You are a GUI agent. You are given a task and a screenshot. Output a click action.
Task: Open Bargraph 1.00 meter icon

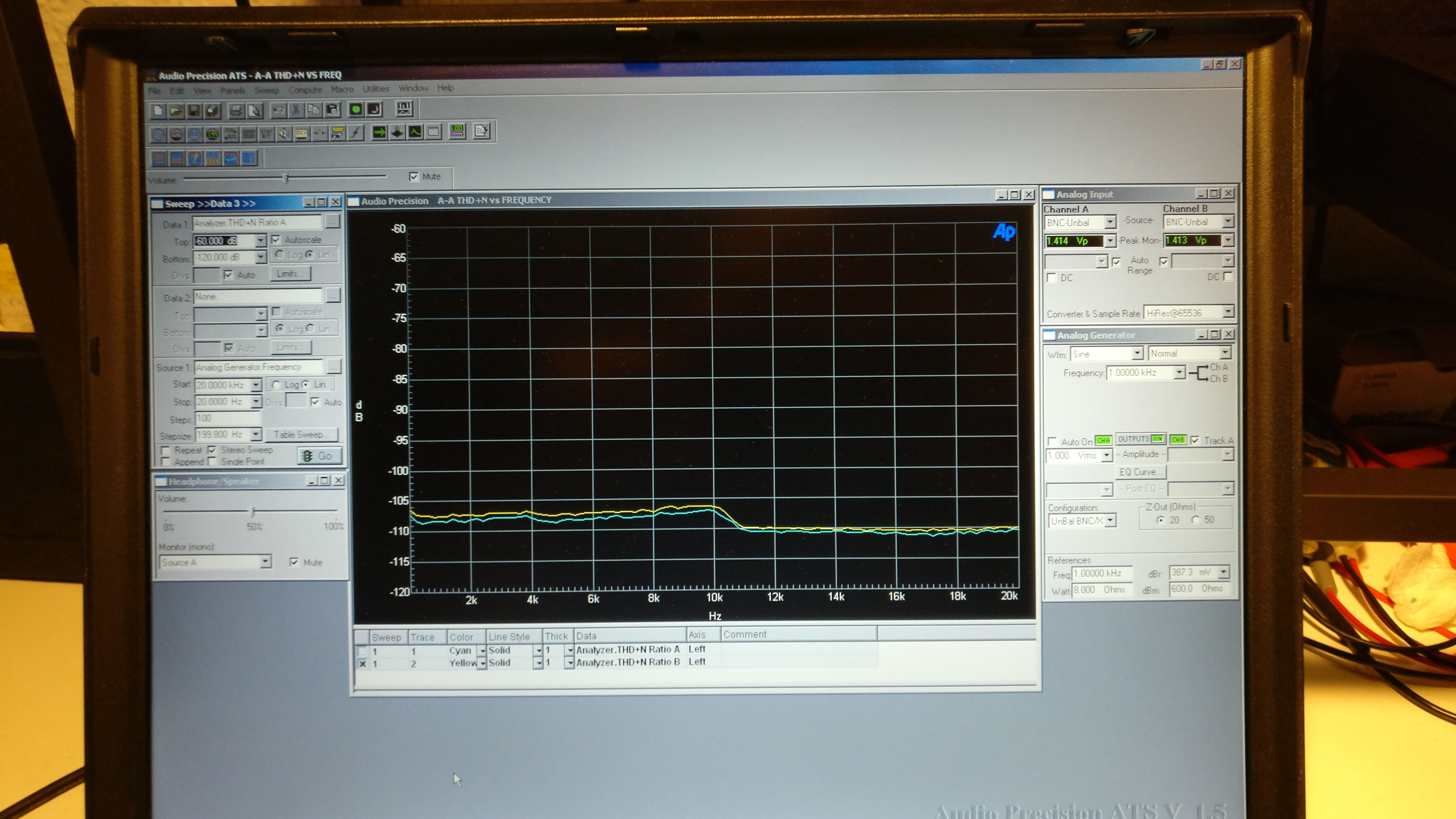click(x=457, y=132)
